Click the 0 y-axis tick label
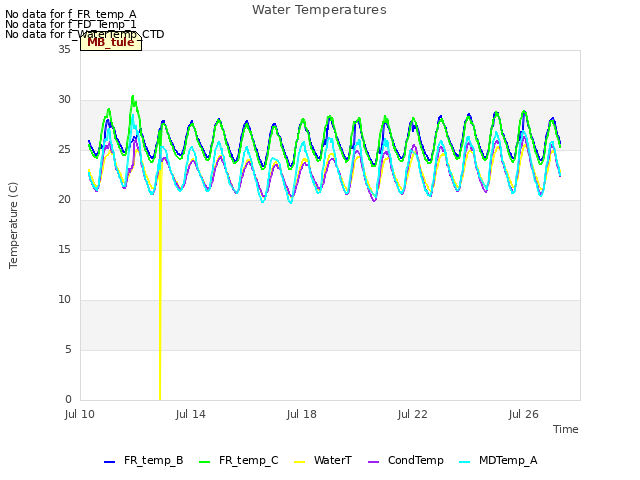Screen dimensions: 640x480 [68, 399]
